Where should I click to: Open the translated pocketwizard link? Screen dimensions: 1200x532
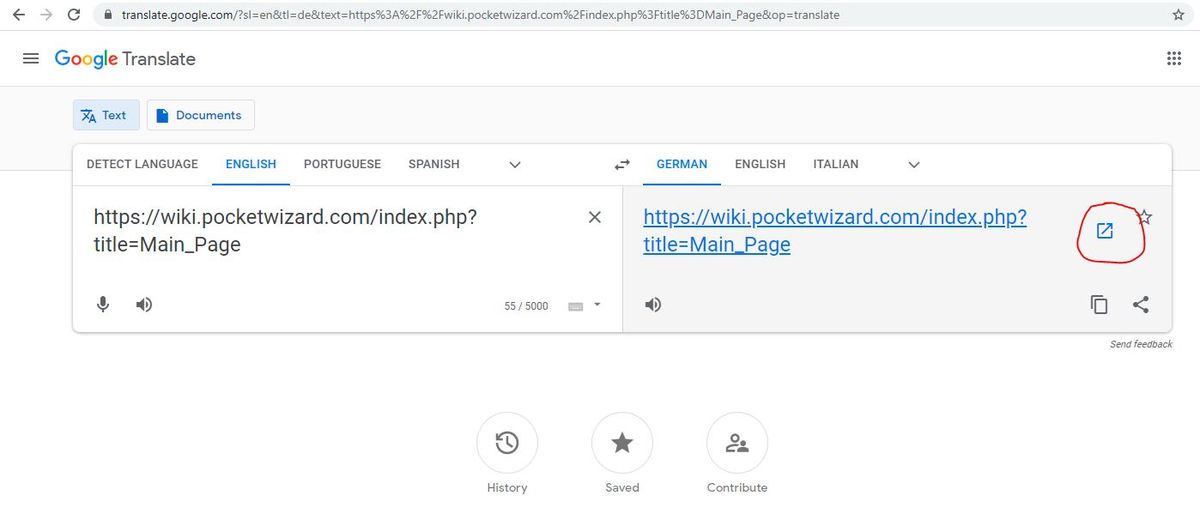[835, 230]
